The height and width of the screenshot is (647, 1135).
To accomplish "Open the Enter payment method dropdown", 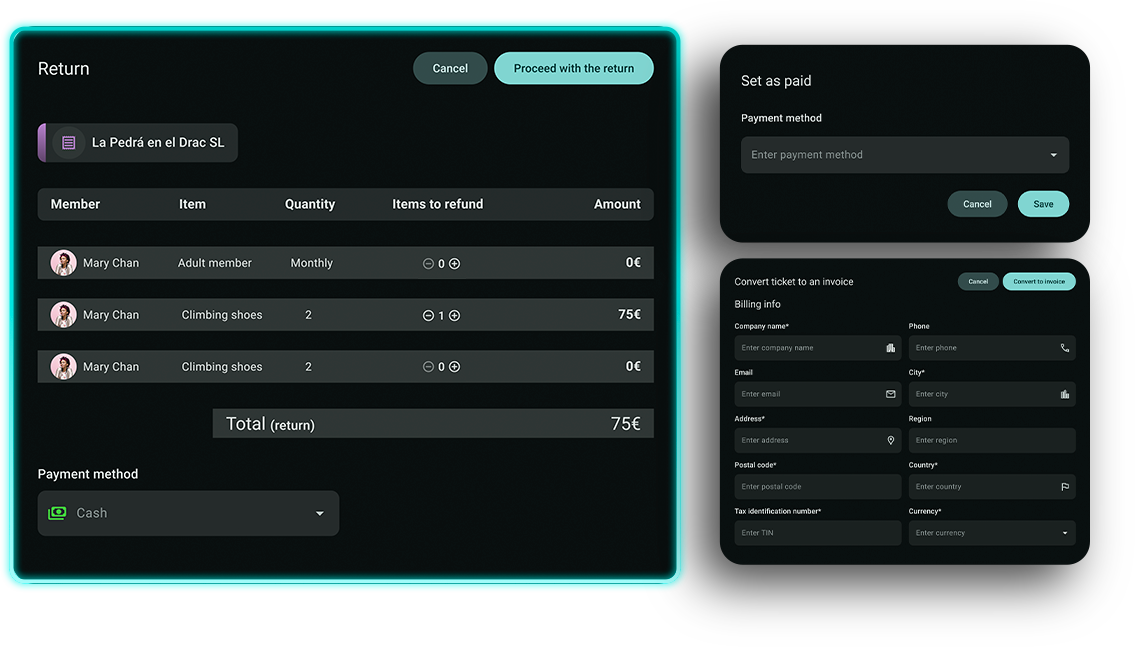I will pyautogui.click(x=1053, y=155).
